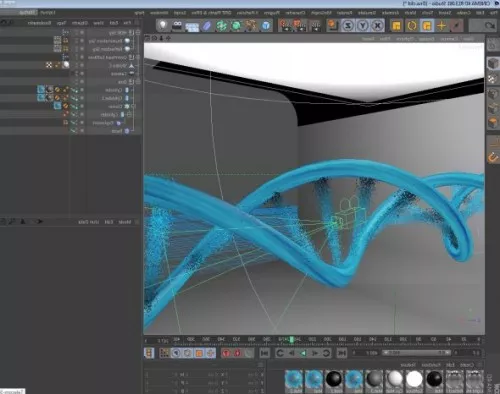The width and height of the screenshot is (500, 394).
Task: Open the Tags menu in Object Manager
Action: [61, 23]
